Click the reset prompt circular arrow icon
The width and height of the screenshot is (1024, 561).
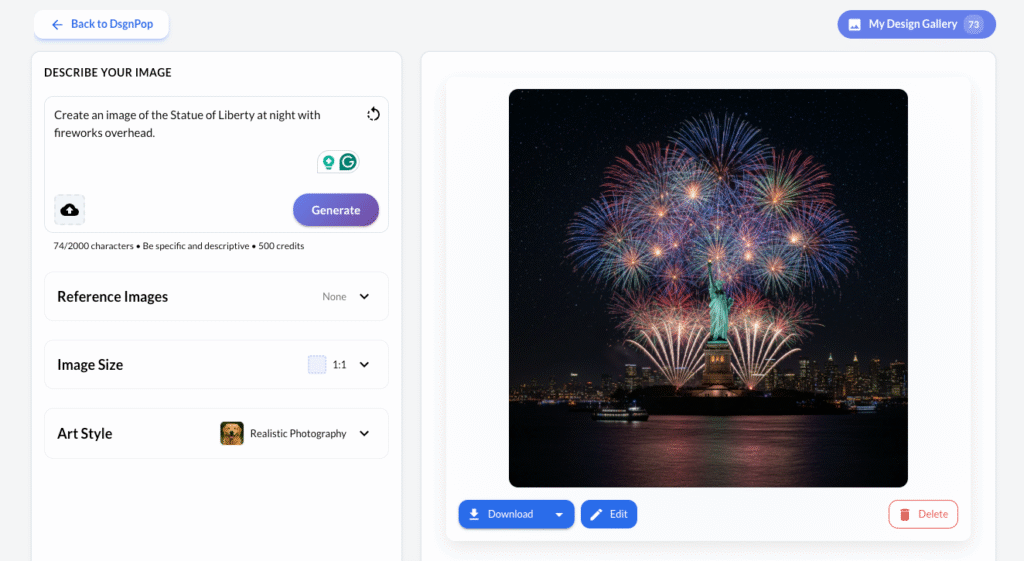click(x=373, y=114)
